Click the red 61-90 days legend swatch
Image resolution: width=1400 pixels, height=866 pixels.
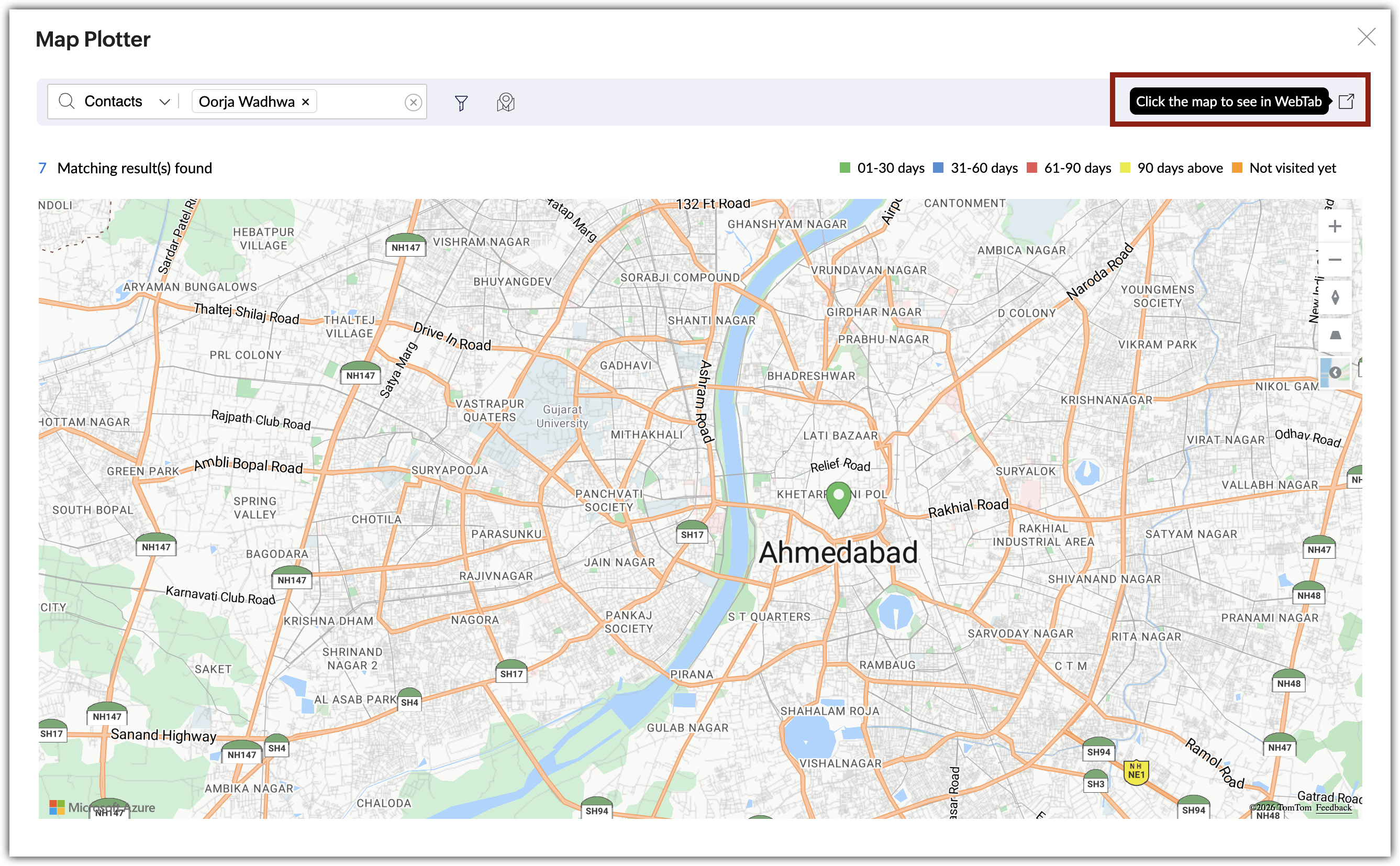click(1032, 168)
